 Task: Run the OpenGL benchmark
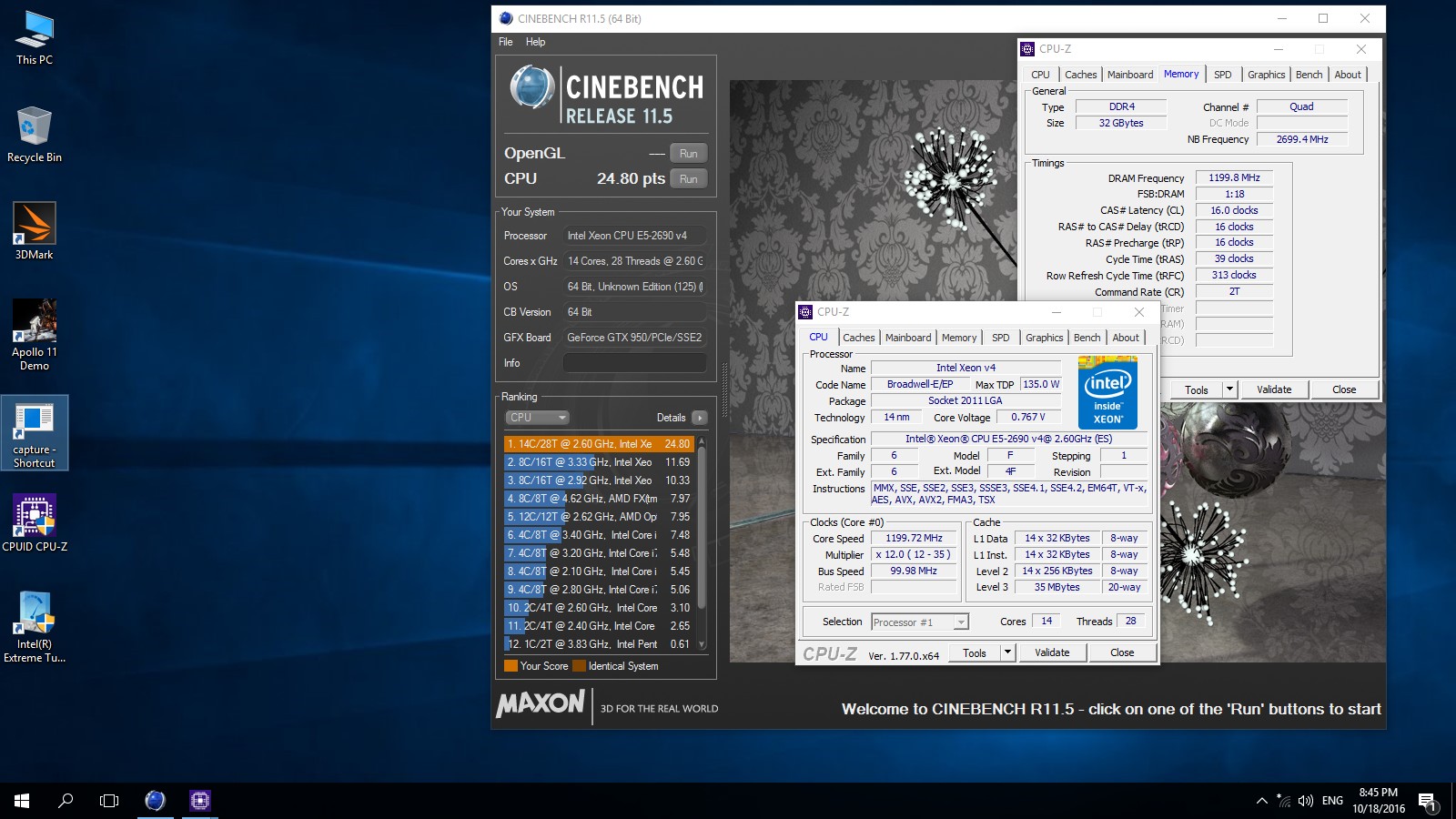tap(689, 154)
